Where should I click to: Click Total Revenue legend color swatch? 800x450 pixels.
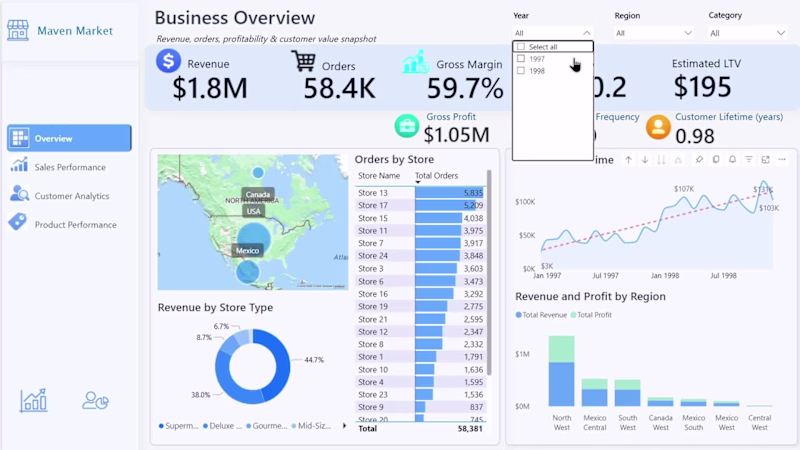pyautogui.click(x=518, y=315)
